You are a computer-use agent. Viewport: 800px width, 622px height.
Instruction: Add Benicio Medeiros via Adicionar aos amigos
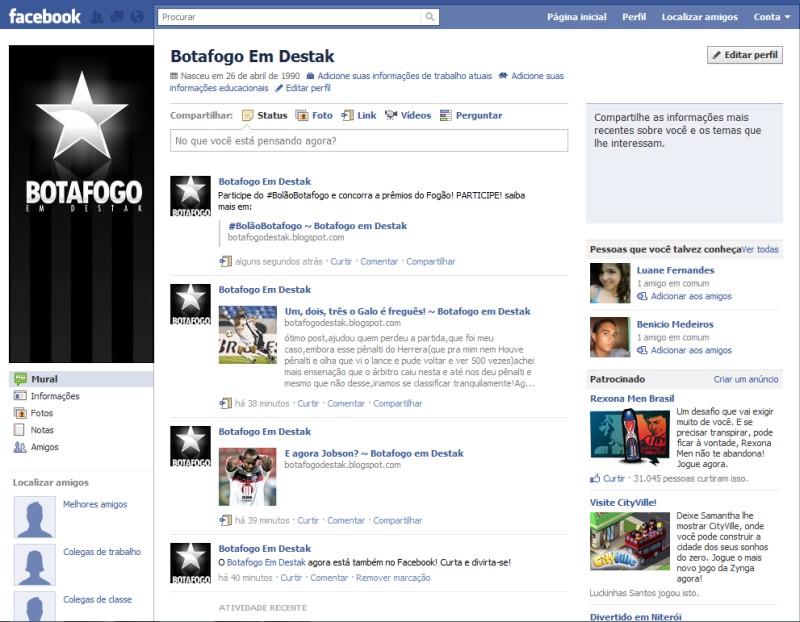[x=691, y=350]
